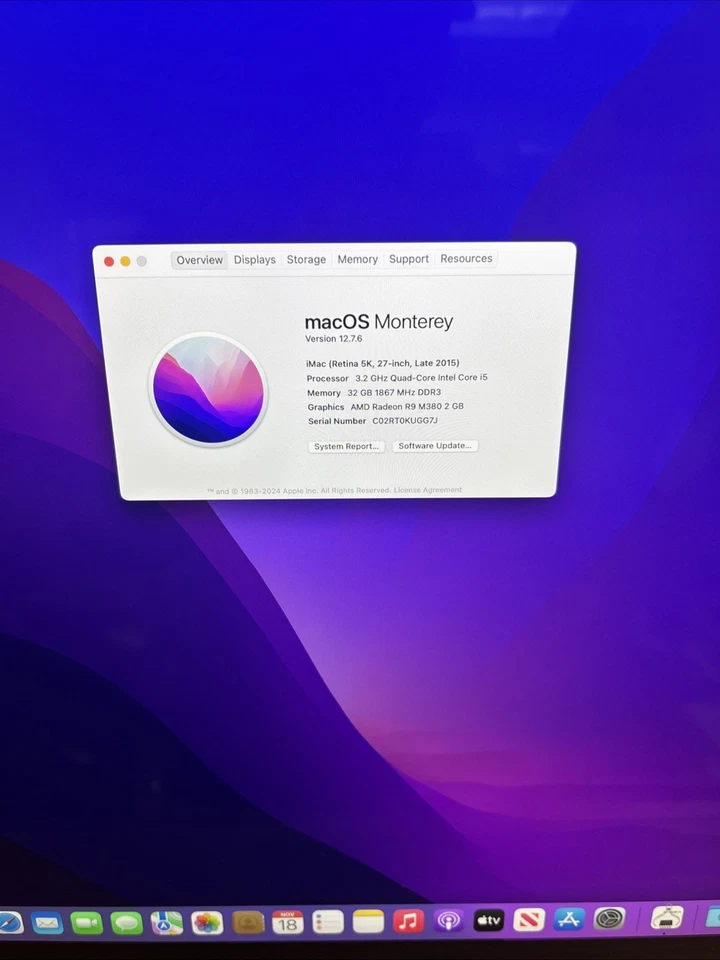Image resolution: width=720 pixels, height=960 pixels.
Task: Open News app in the dock
Action: pyautogui.click(x=529, y=919)
